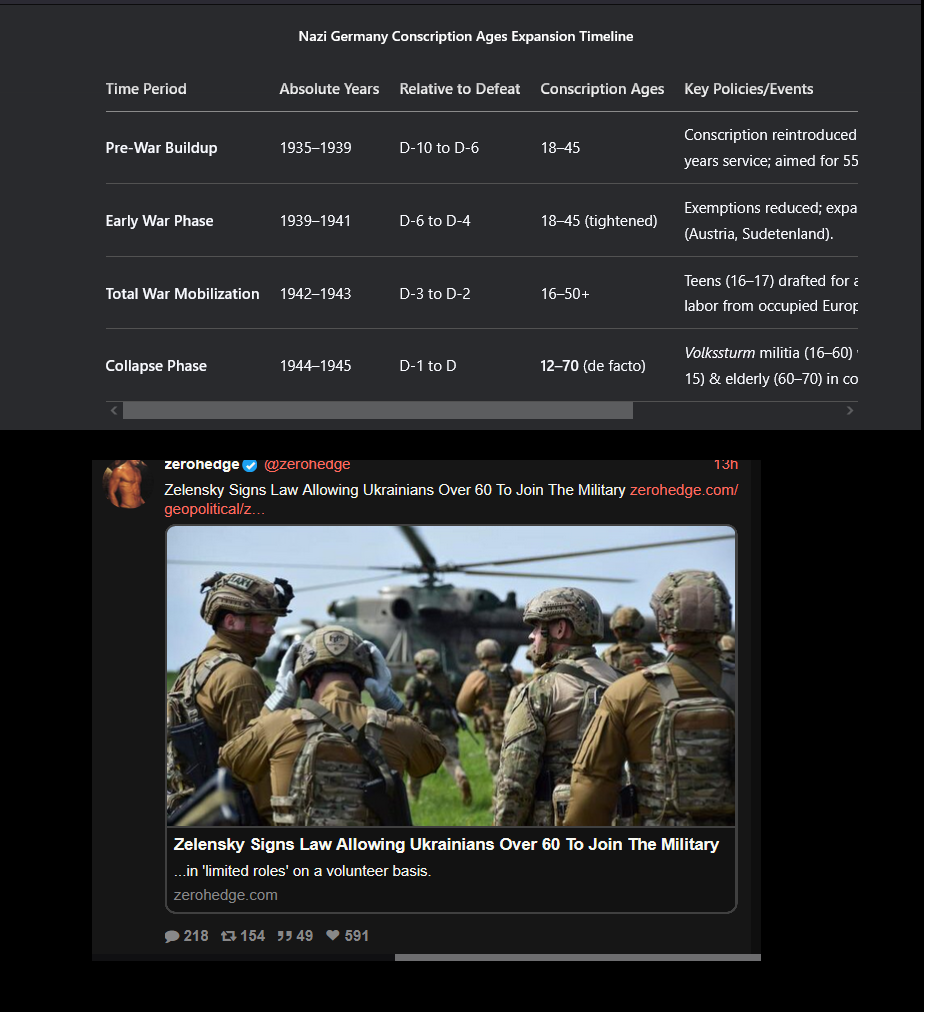
Task: Open the zerohedge.com/geopolitical link in tweet
Action: coord(683,490)
